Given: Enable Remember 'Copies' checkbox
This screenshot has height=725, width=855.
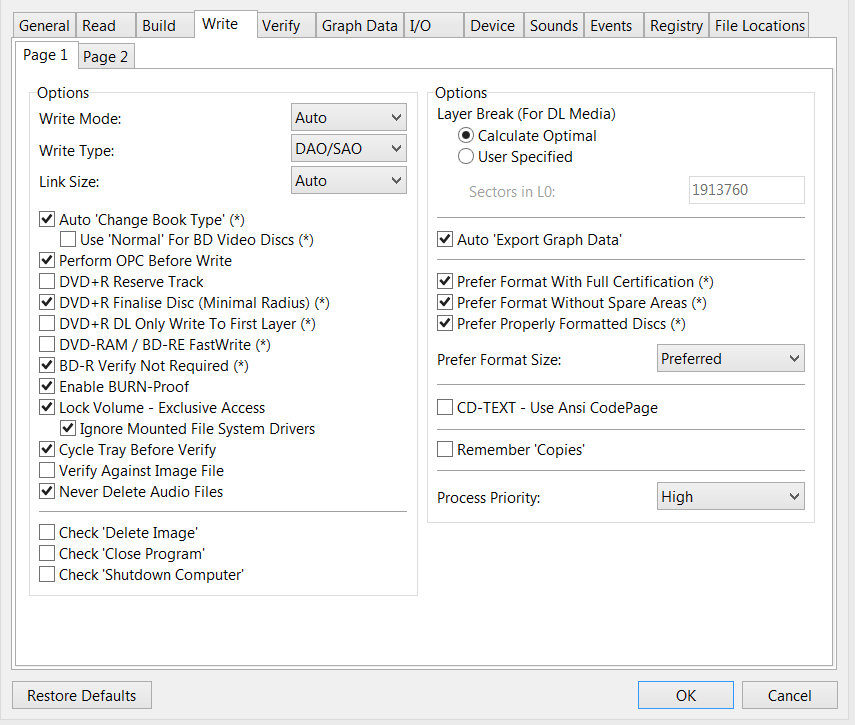Looking at the screenshot, I should pyautogui.click(x=445, y=450).
